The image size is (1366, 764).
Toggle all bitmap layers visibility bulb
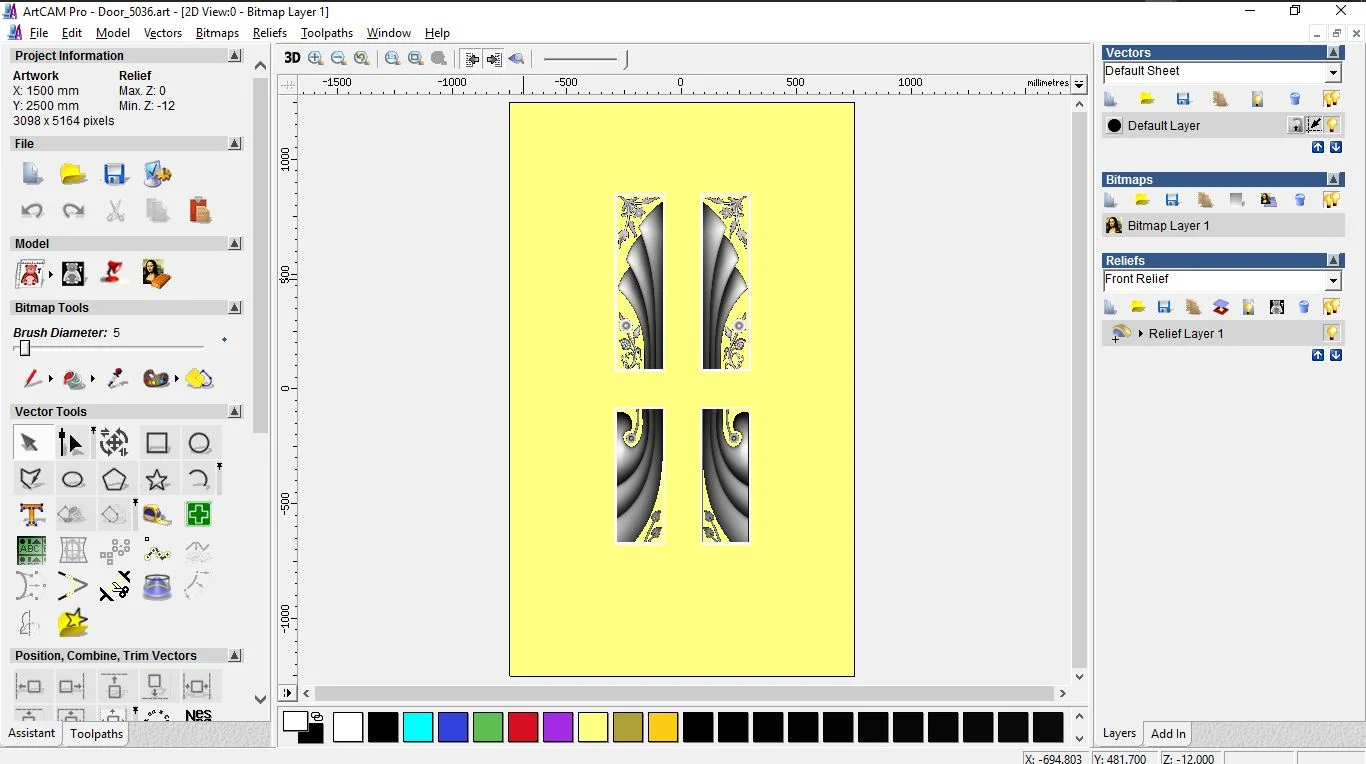(x=1333, y=199)
